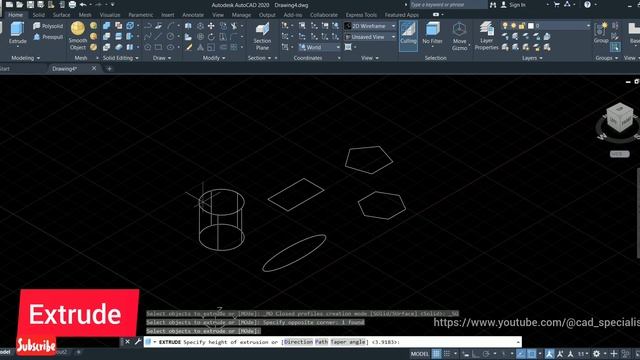Open the Express Tools ribbon tab
Viewport: 640px width, 360px height.
tap(361, 15)
